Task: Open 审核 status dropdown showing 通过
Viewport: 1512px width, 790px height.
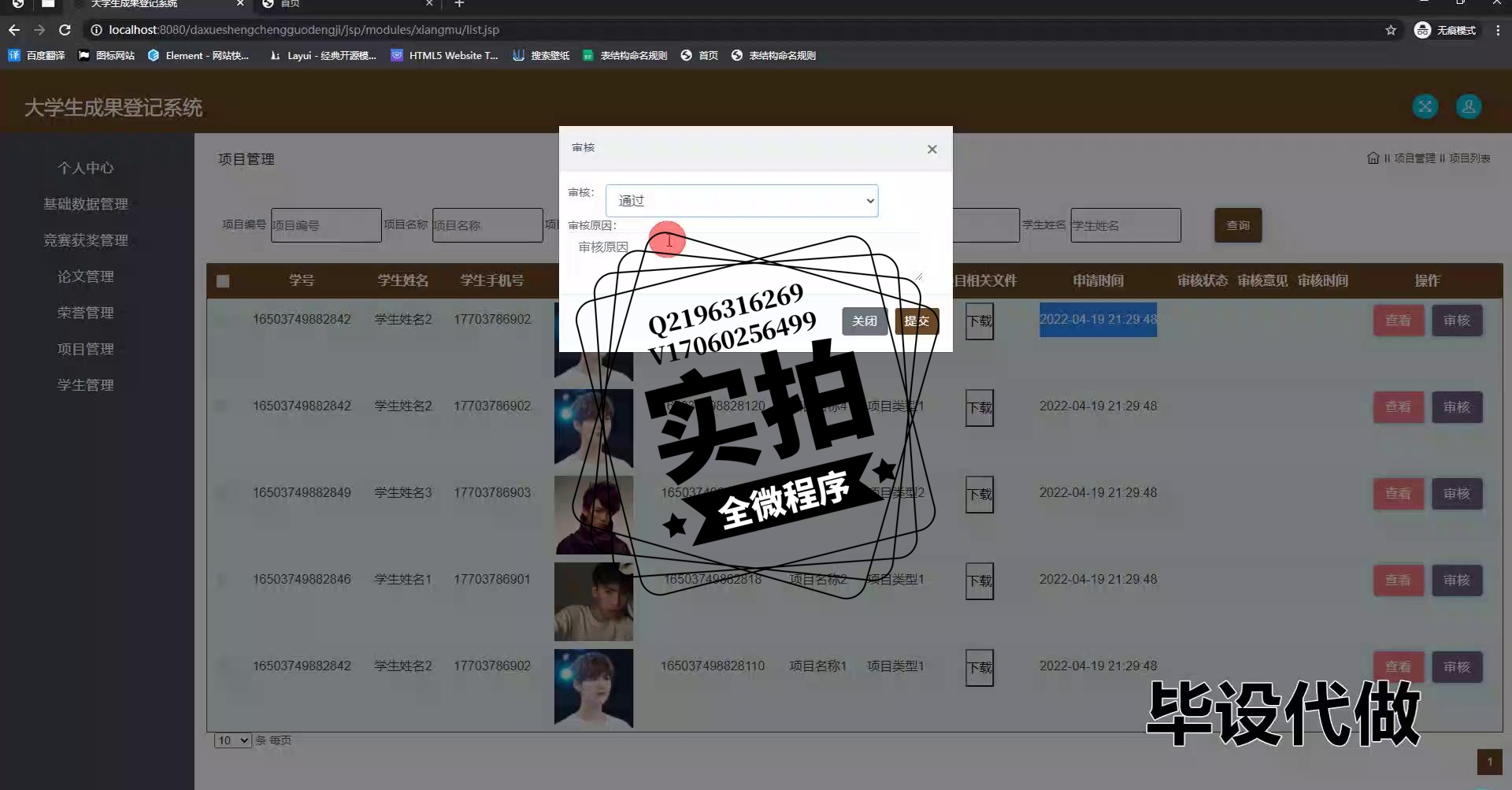Action: click(x=742, y=201)
